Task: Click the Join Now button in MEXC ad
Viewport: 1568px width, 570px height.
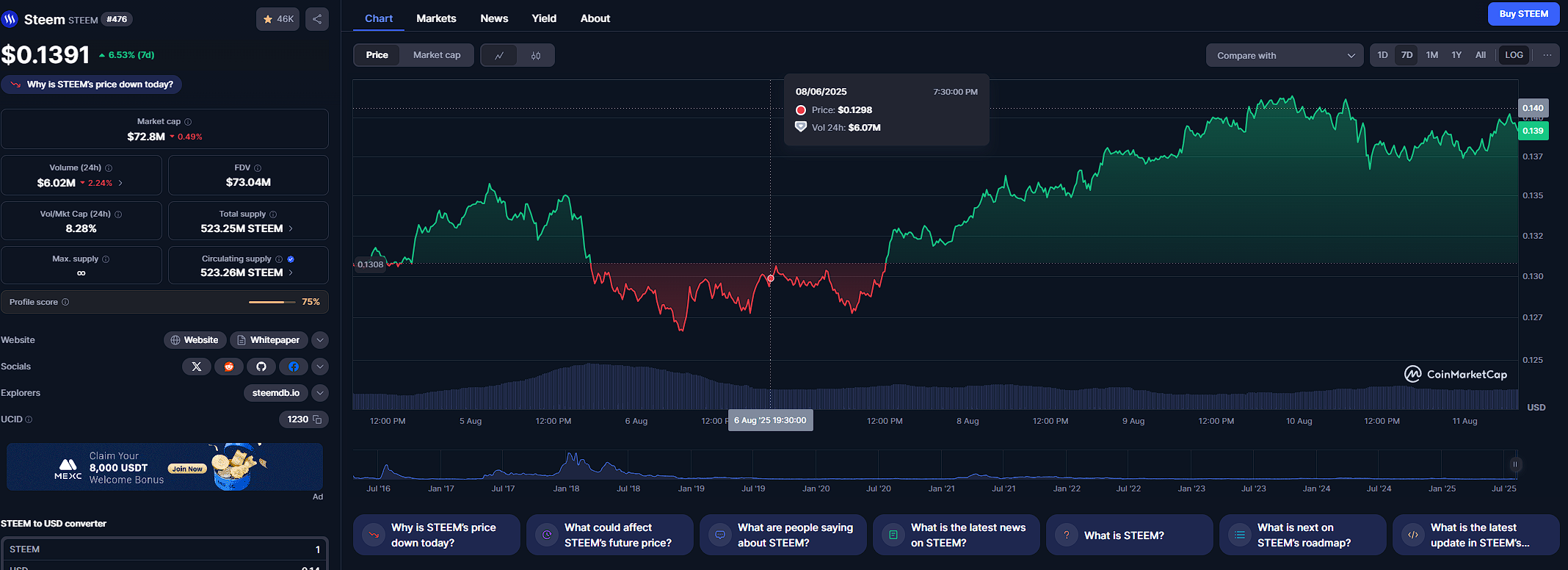Action: click(x=187, y=469)
